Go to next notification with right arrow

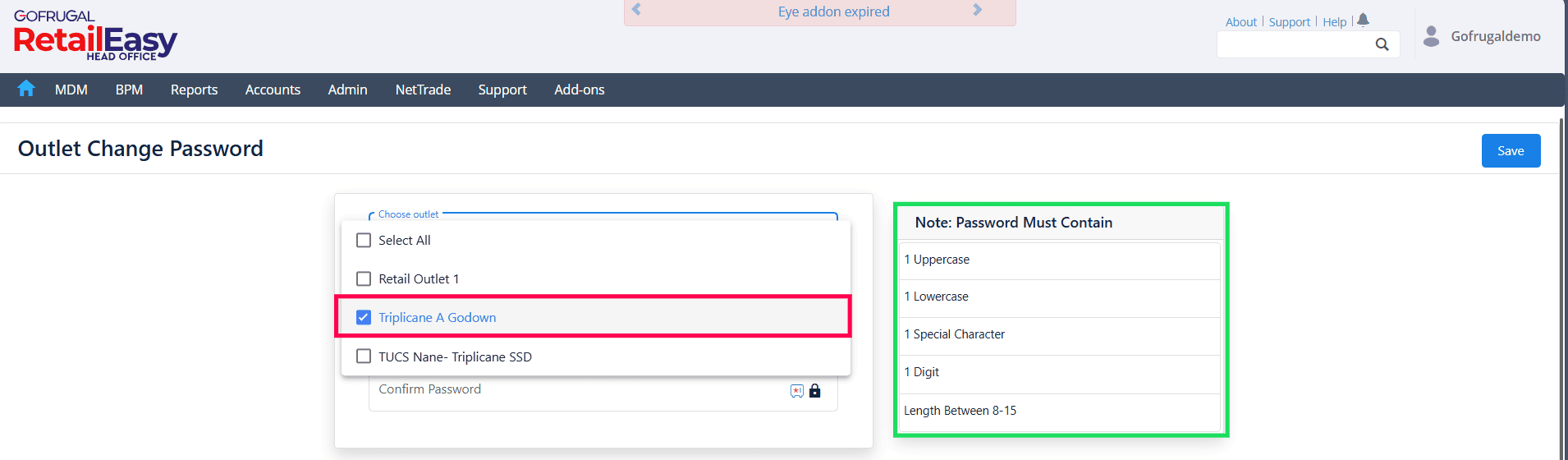(977, 11)
